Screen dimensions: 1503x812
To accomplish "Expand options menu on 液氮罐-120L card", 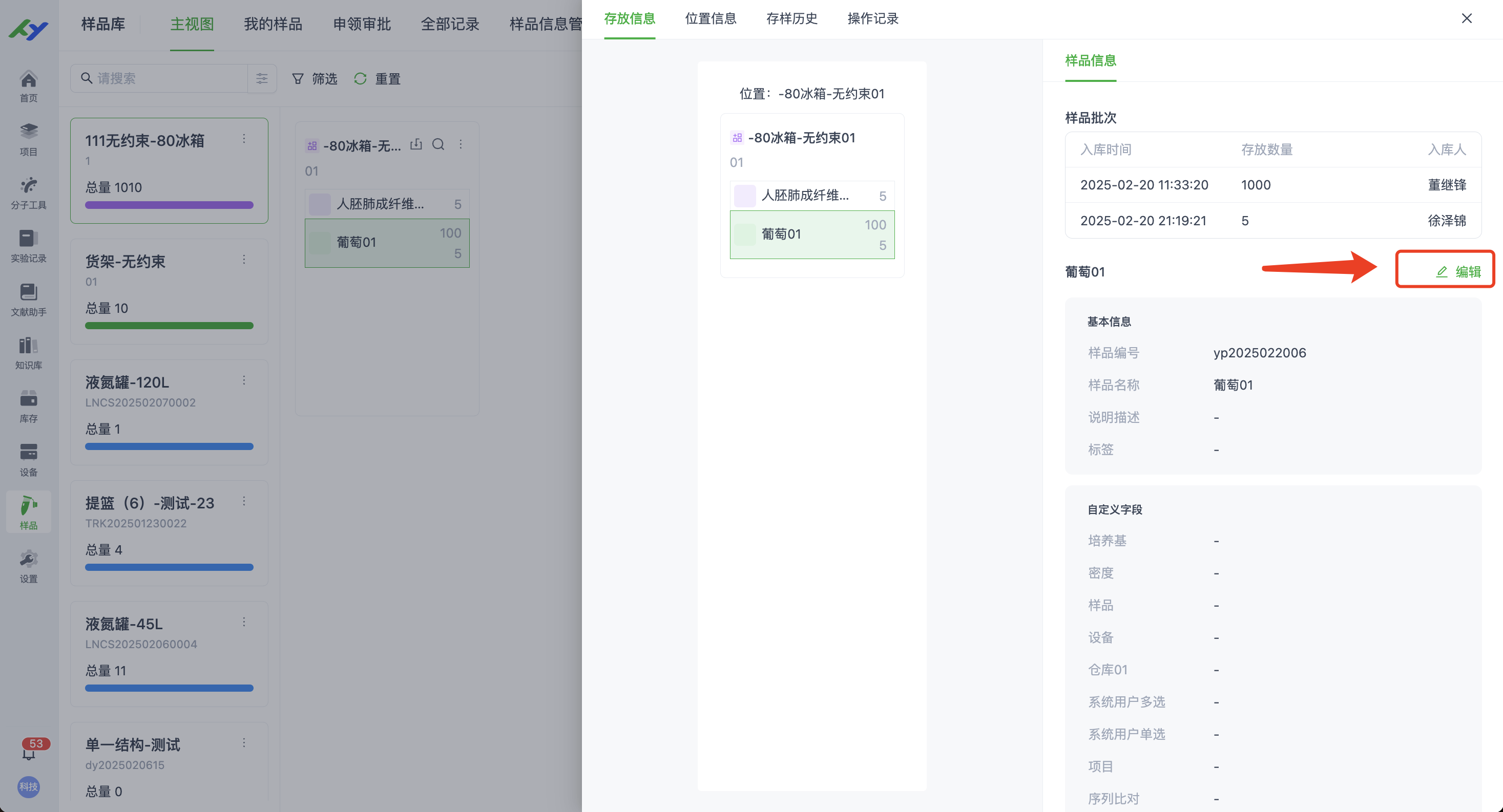I will (x=244, y=380).
